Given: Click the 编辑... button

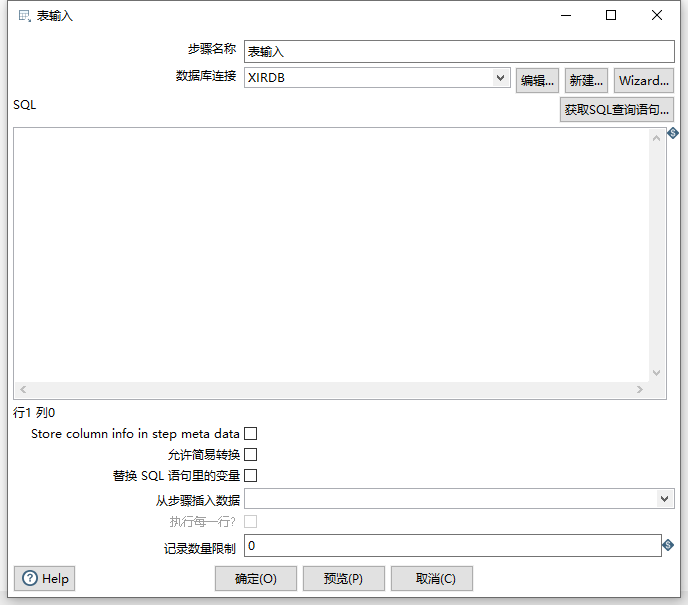Looking at the screenshot, I should [x=537, y=81].
